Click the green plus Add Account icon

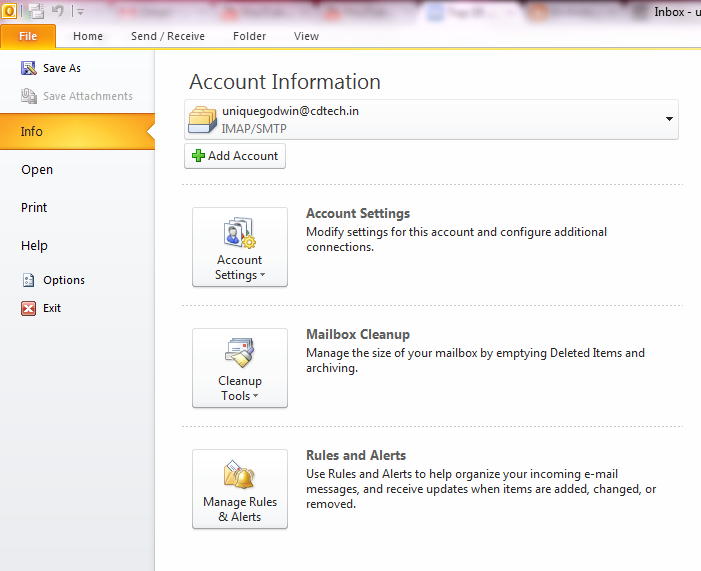pos(198,156)
